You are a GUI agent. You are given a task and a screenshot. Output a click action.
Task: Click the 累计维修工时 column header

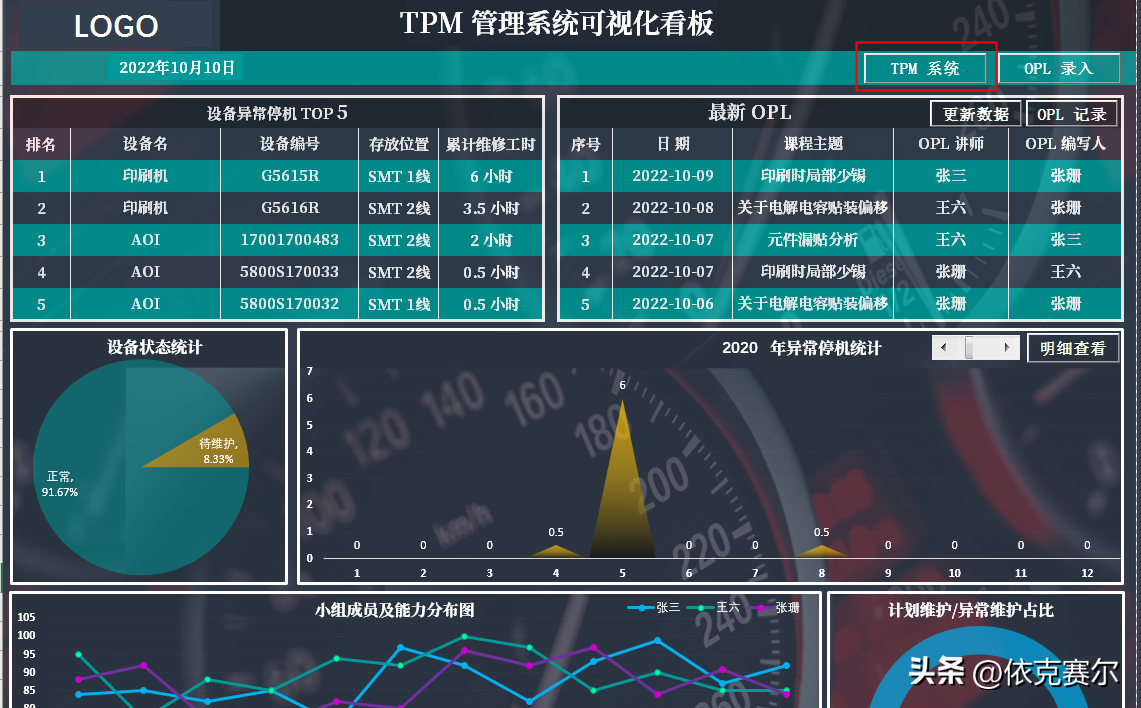(490, 144)
